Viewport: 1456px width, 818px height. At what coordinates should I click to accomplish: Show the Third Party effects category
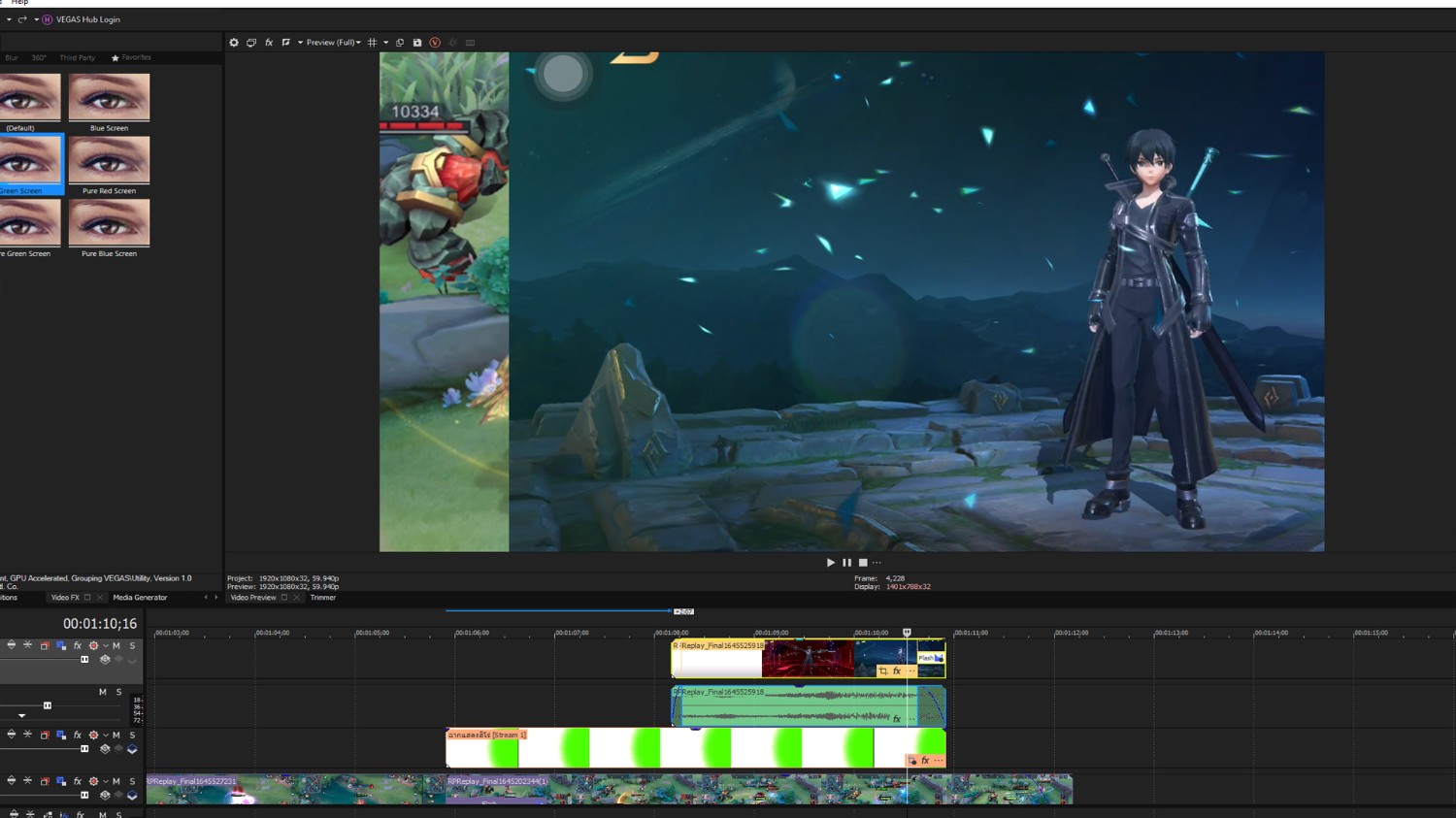[x=78, y=57]
